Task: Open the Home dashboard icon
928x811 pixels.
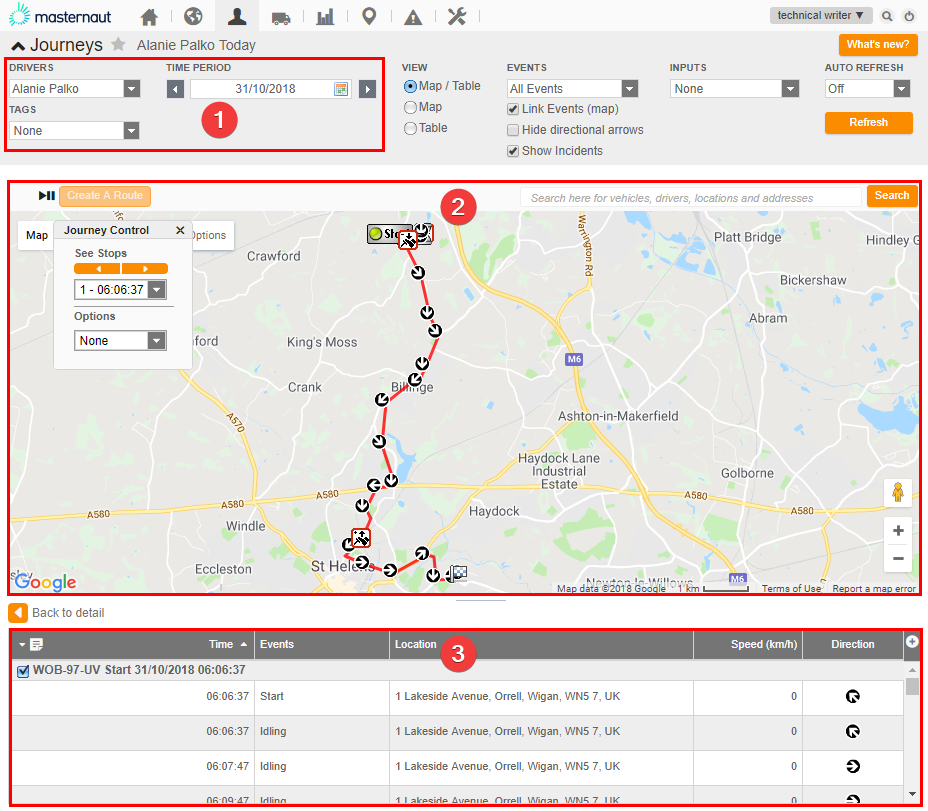Action: 149,17
